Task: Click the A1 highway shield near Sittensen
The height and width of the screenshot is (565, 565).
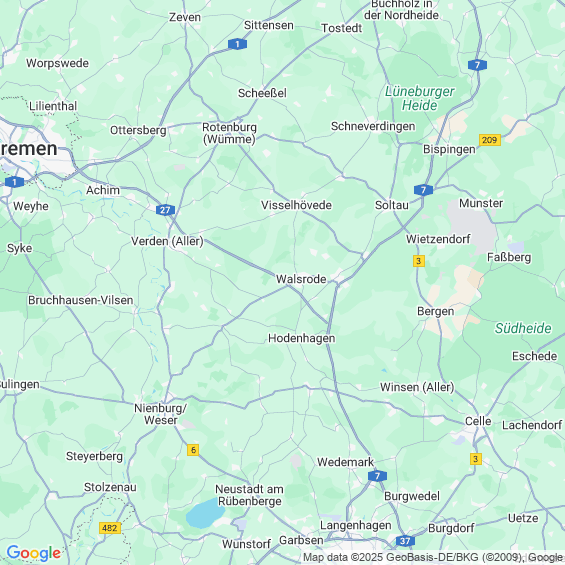Action: click(x=237, y=44)
